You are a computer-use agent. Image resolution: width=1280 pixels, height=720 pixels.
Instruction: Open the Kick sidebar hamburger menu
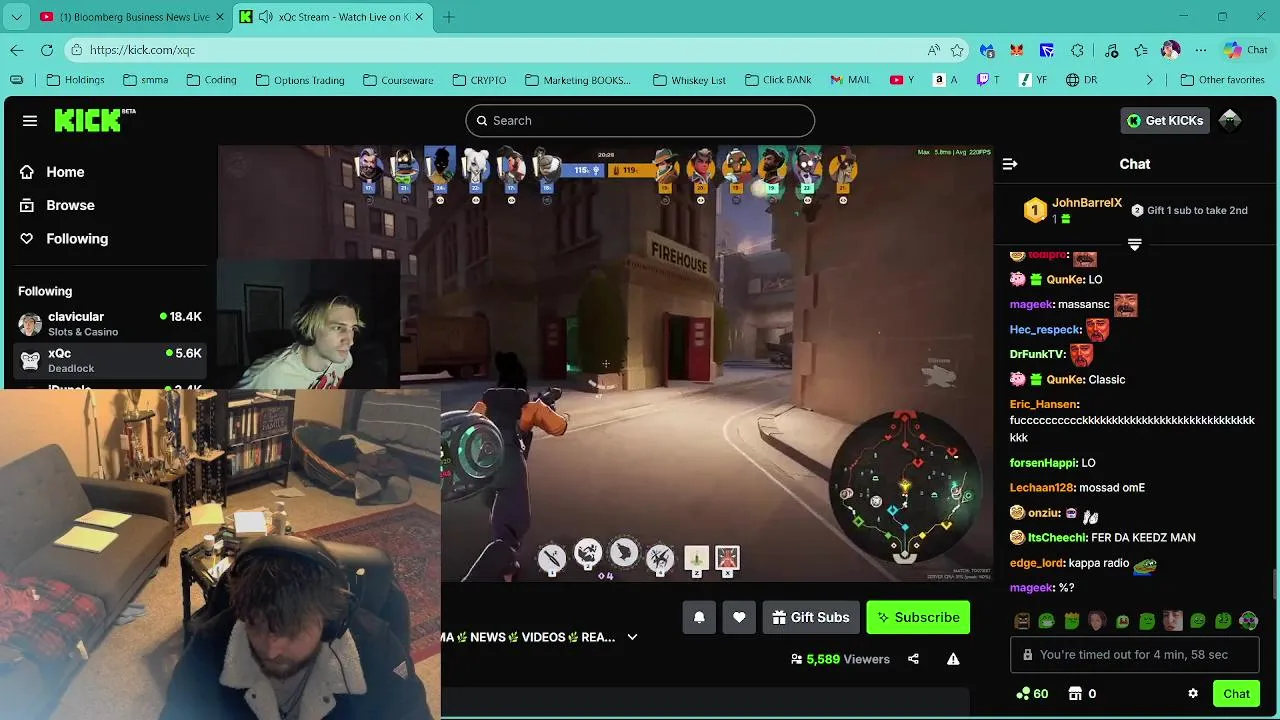[x=30, y=121]
